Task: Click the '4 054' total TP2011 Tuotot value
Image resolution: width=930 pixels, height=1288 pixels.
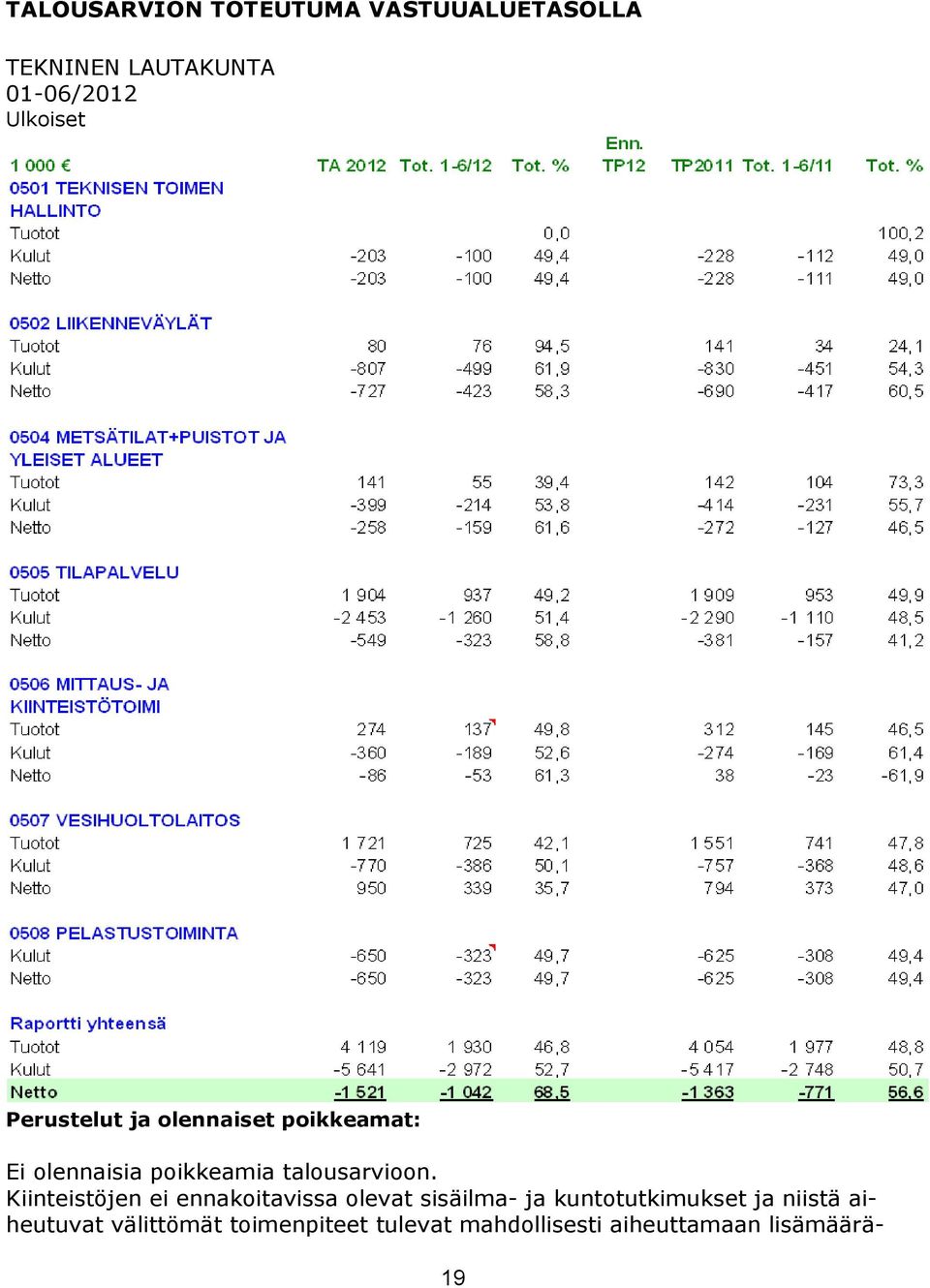Action: coord(711,1047)
